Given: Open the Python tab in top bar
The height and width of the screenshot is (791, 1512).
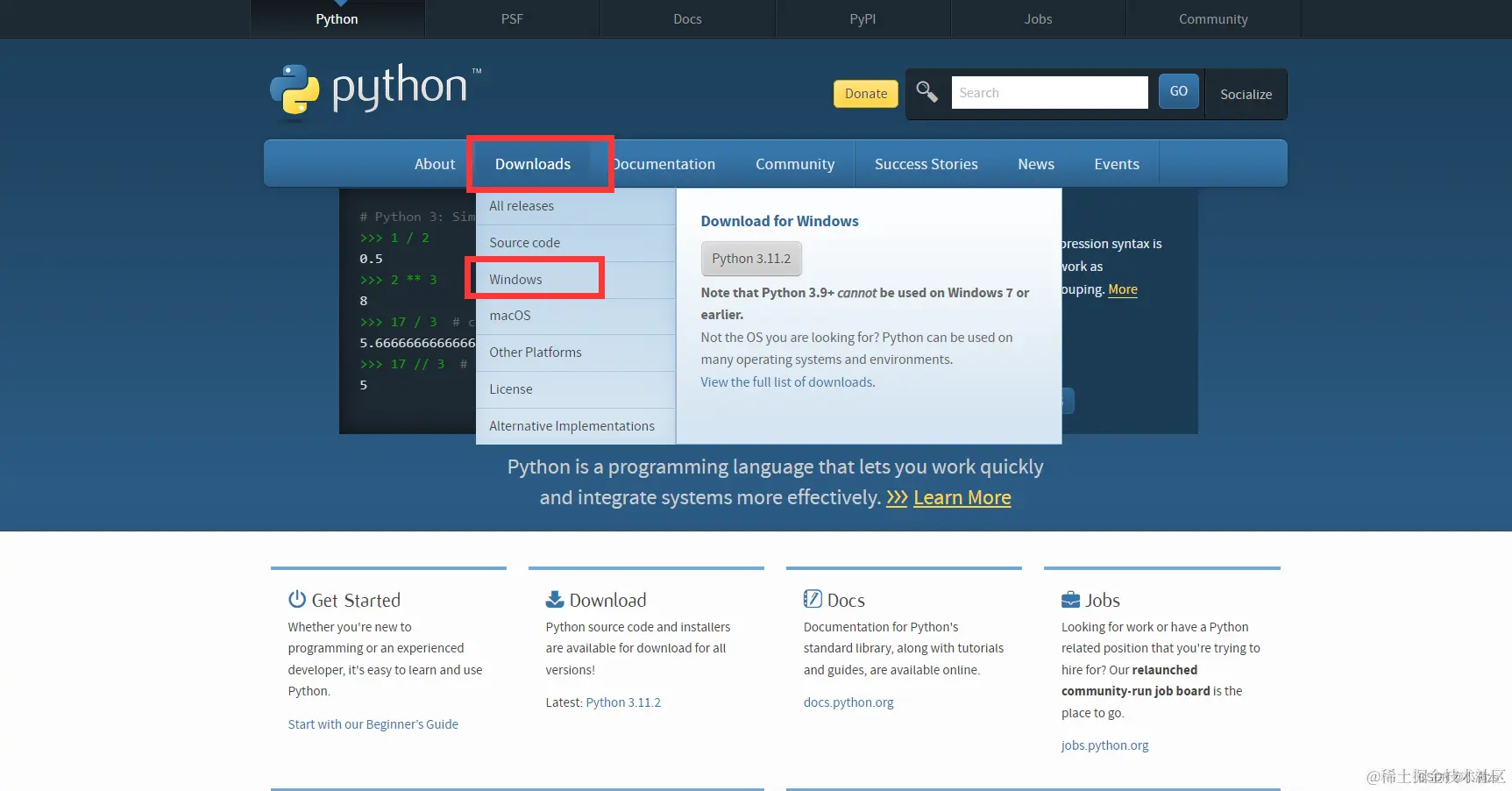Looking at the screenshot, I should [337, 18].
